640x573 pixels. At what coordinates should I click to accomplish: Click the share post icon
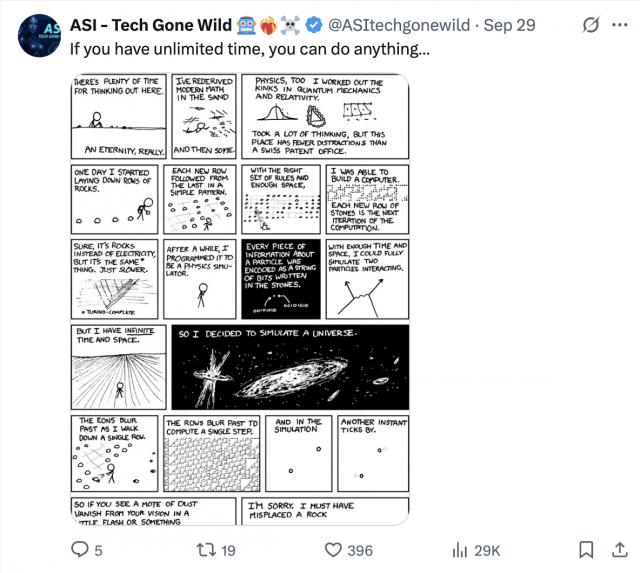(x=620, y=549)
